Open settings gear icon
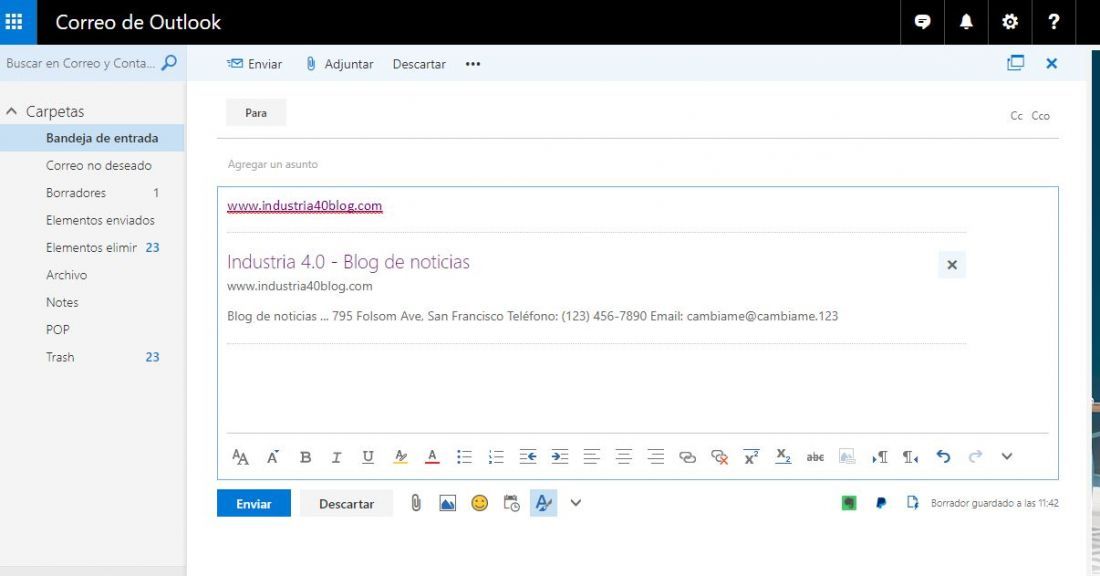 tap(1010, 22)
